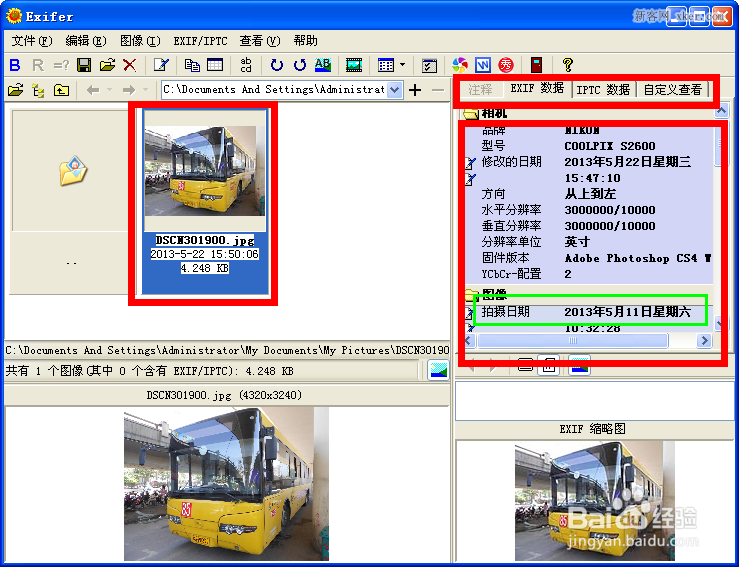Collapse the 相机 group in EXIF list
This screenshot has height=567, width=739.
[x=472, y=113]
